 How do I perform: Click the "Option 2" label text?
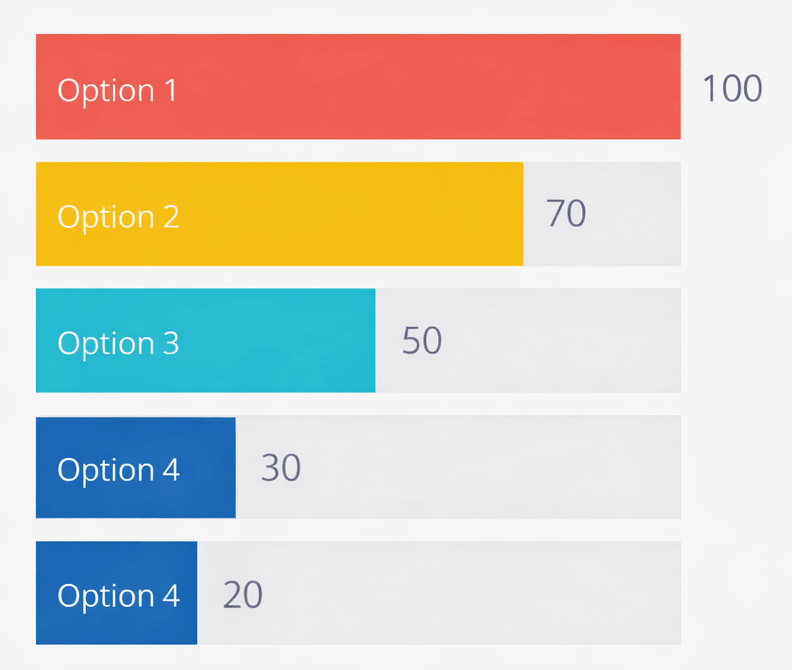[118, 217]
